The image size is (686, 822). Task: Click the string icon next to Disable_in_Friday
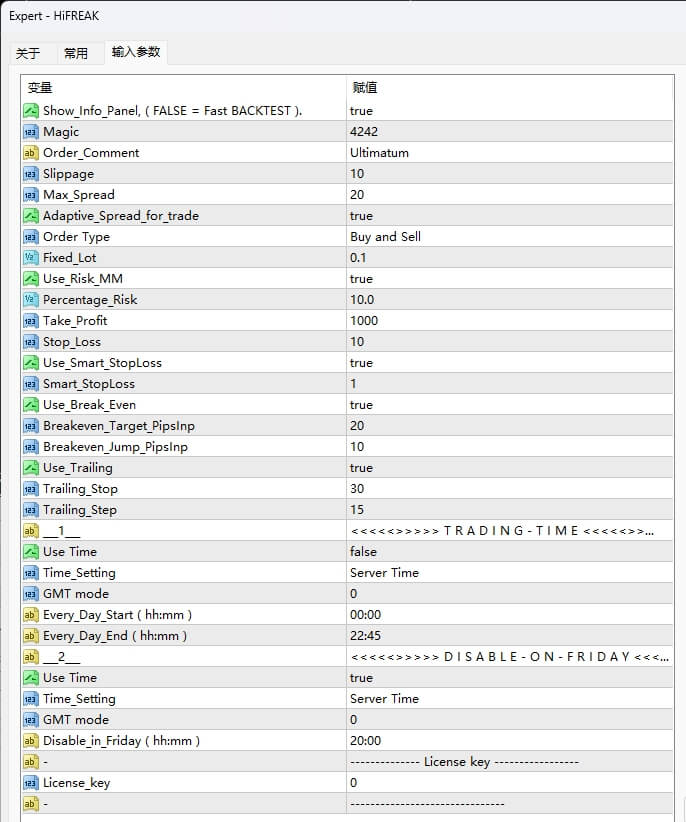(31, 741)
